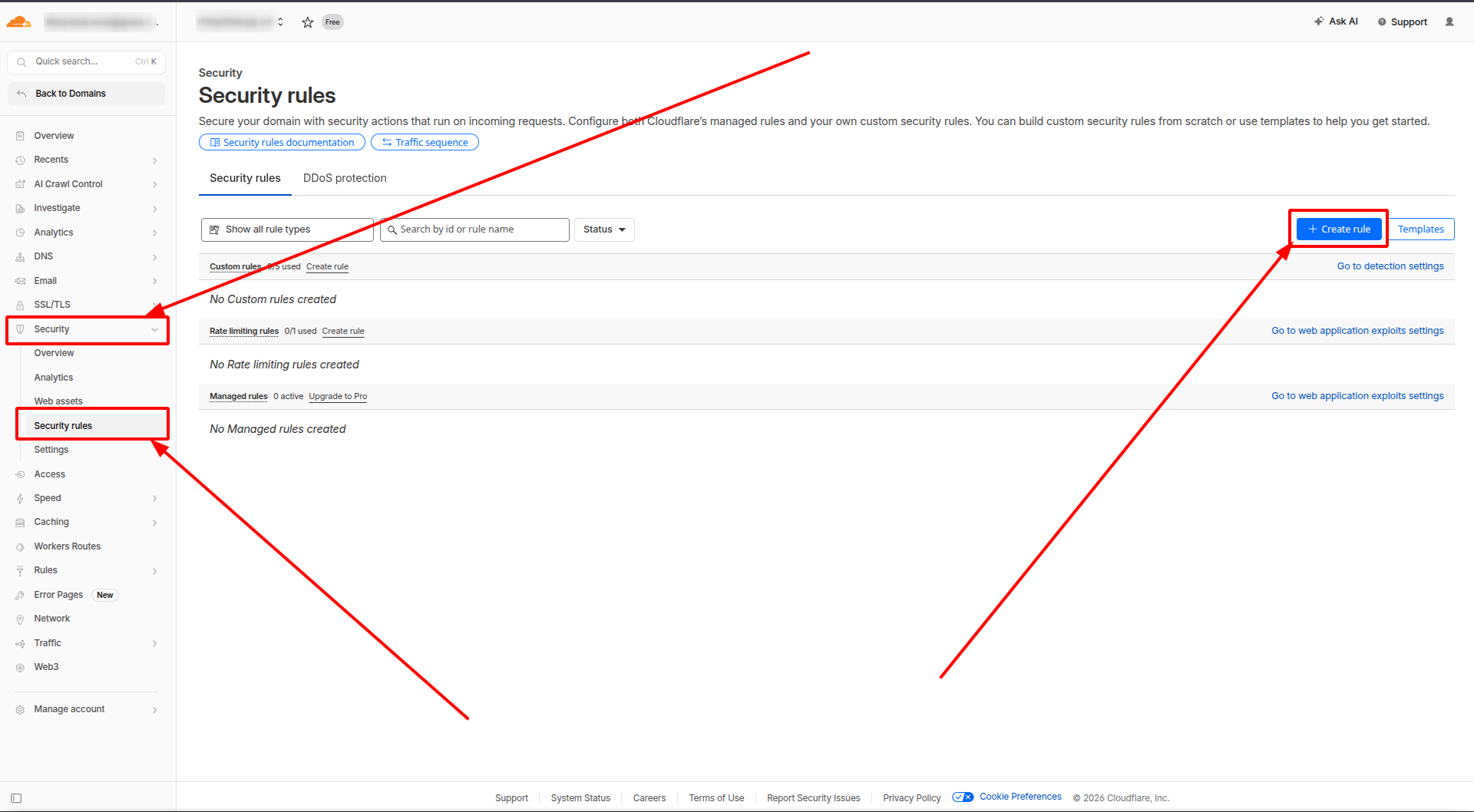Click Create rule next to Rate limiting rules
Image resolution: width=1474 pixels, height=812 pixels.
(343, 331)
